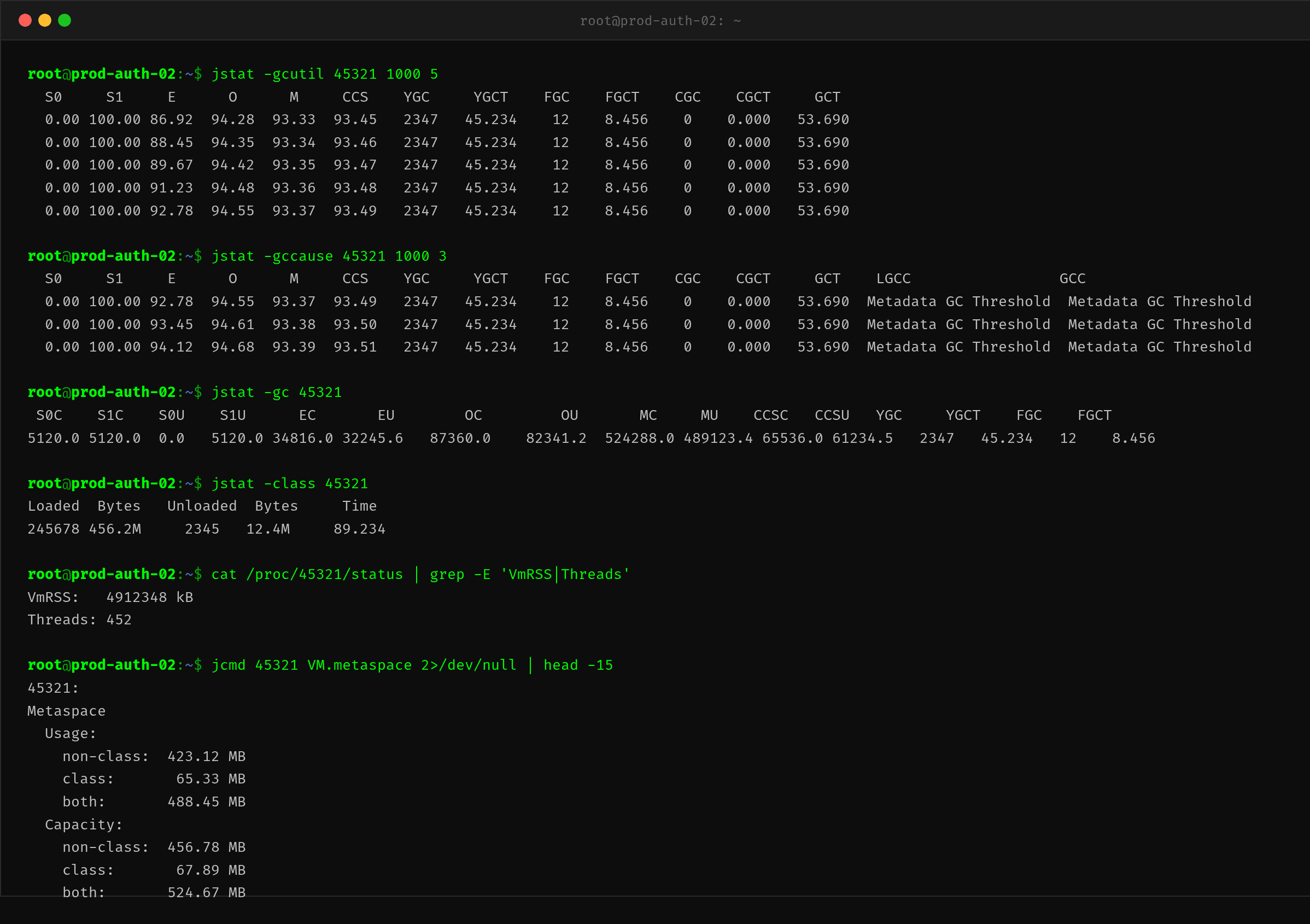Select the command jstat -class 45321
The width and height of the screenshot is (1310, 924).
coord(290,484)
